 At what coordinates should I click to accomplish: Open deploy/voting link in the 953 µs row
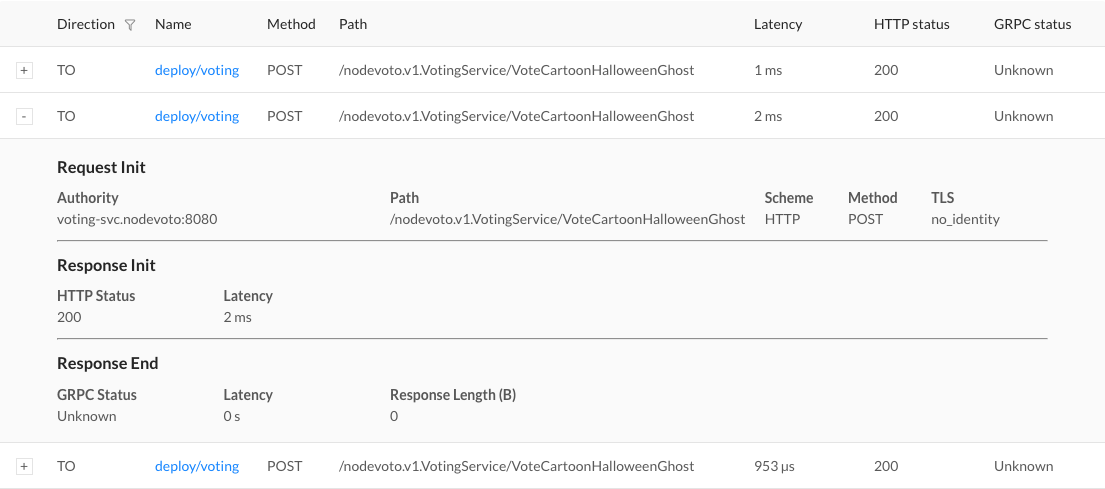[x=197, y=467]
